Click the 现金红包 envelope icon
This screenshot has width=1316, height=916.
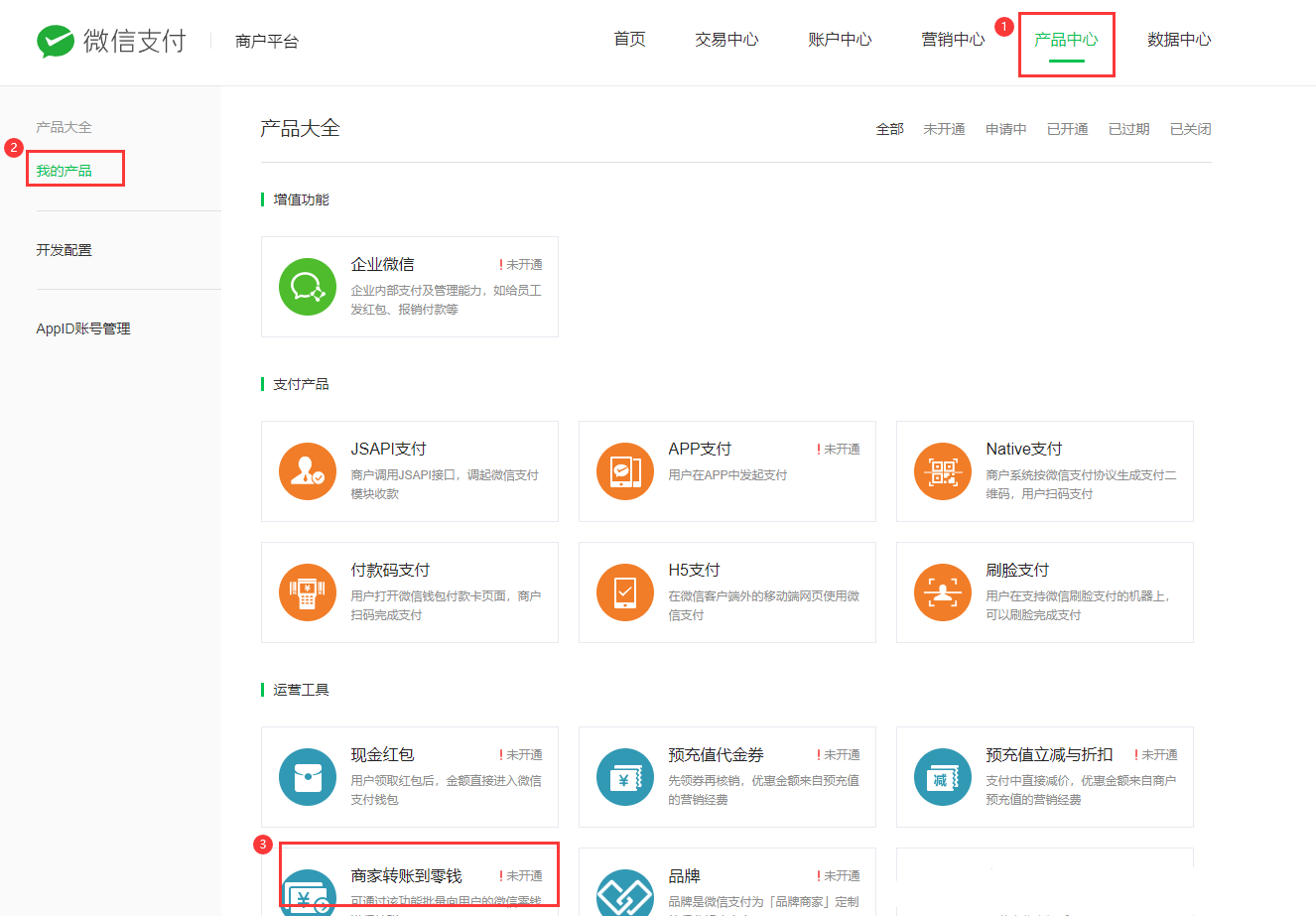point(308,777)
